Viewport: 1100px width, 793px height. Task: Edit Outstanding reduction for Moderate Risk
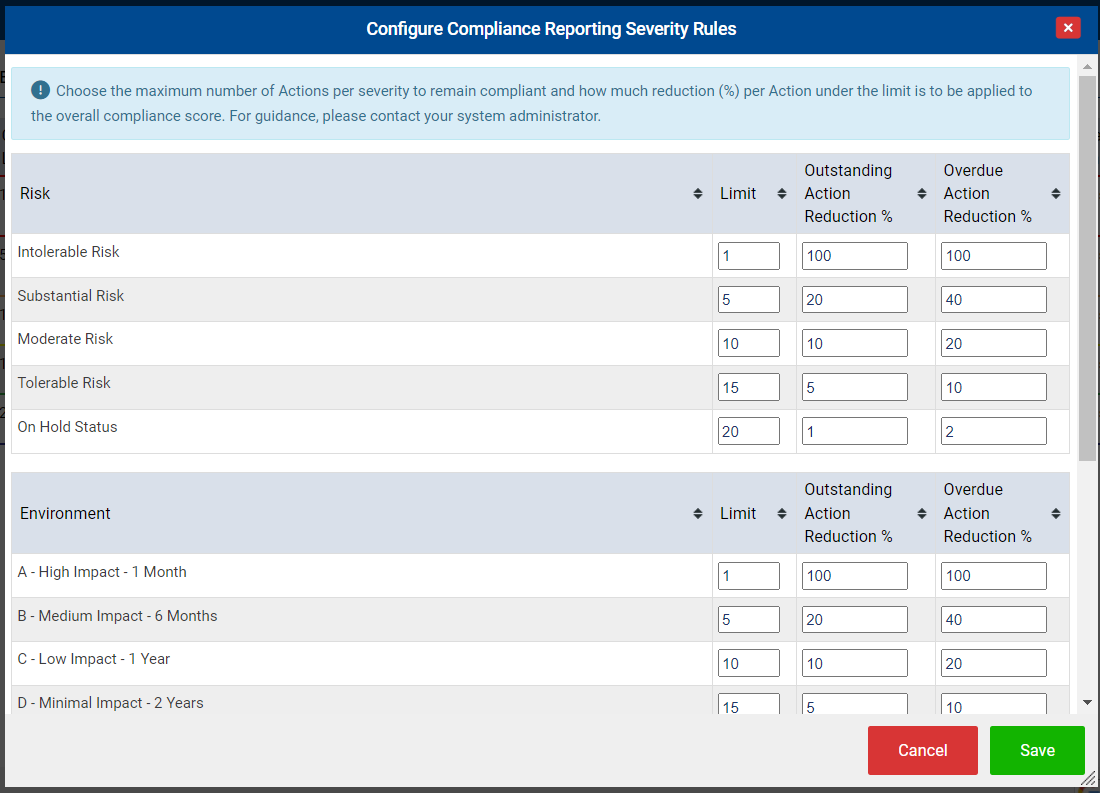pos(854,344)
